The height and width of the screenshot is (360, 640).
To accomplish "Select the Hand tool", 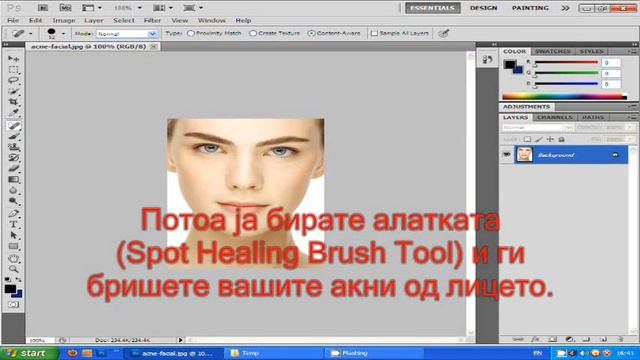I will coord(13,258).
